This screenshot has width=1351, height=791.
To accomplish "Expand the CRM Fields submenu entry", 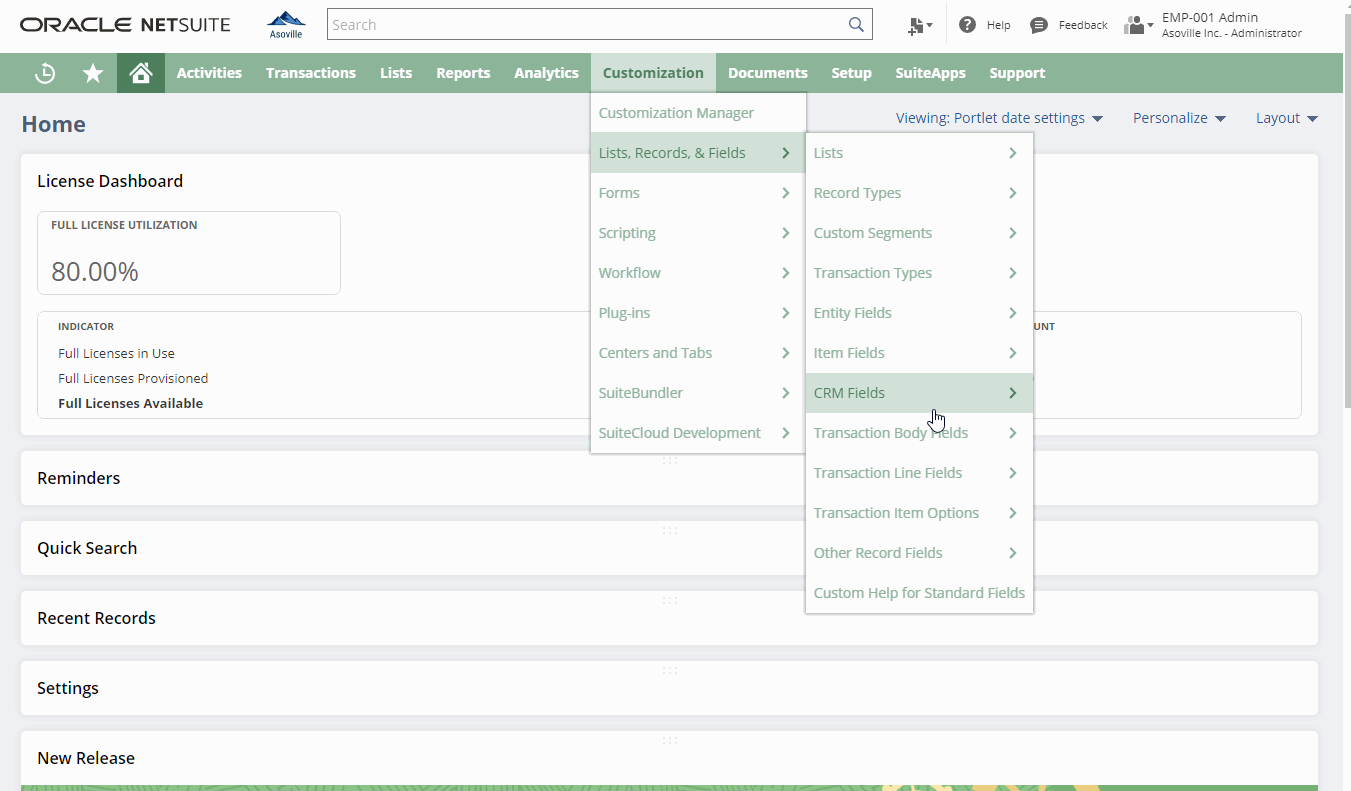I will (x=919, y=393).
